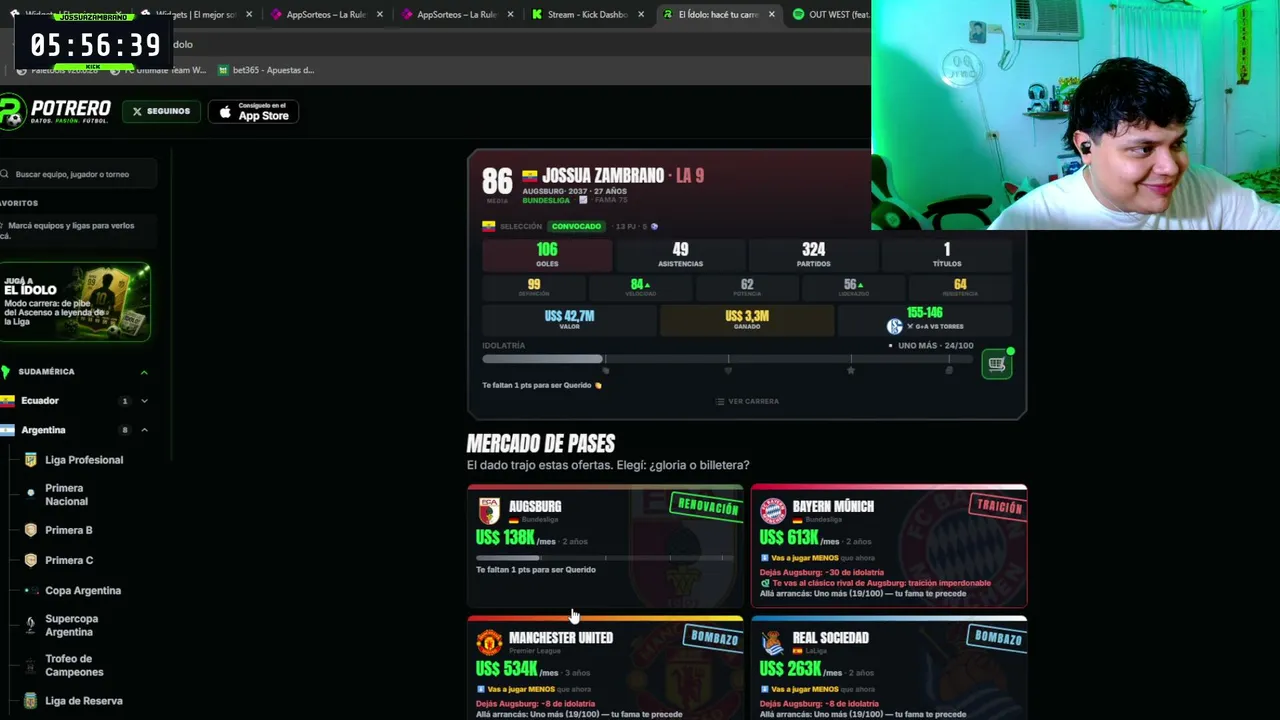This screenshot has height=720, width=1280.
Task: Click the Seguinos X button
Action: 161,112
